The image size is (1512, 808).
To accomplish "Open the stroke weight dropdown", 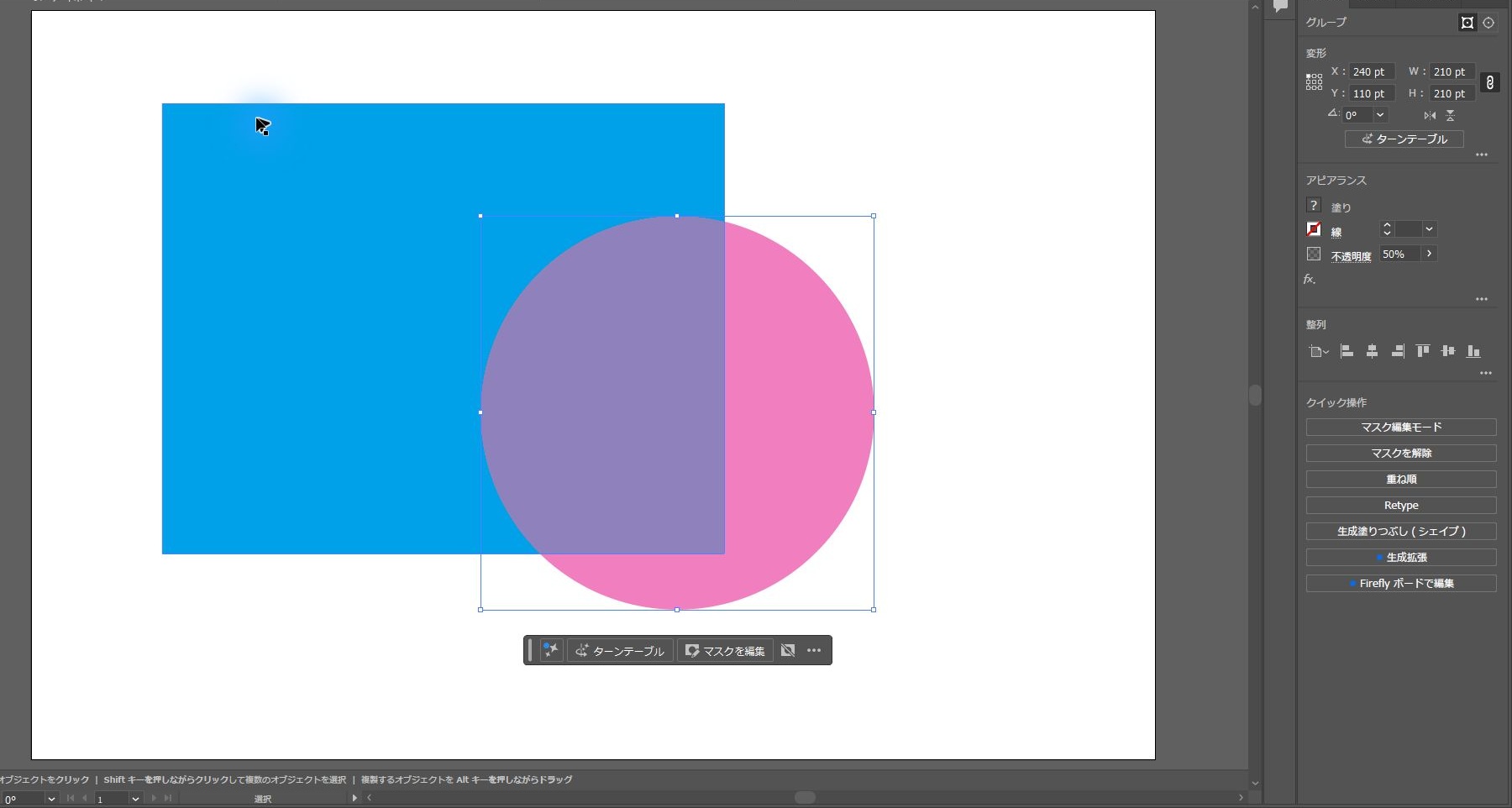I will point(1429,228).
